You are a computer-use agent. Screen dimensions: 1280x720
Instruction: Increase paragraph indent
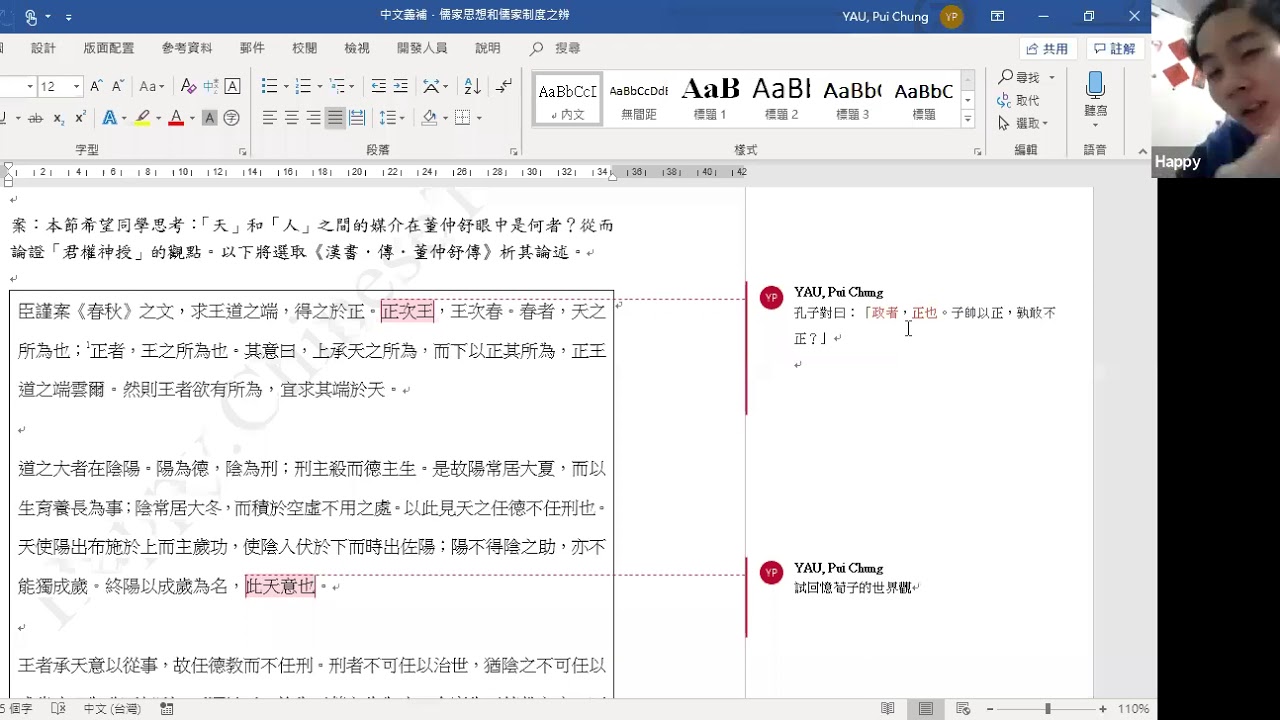[x=401, y=86]
